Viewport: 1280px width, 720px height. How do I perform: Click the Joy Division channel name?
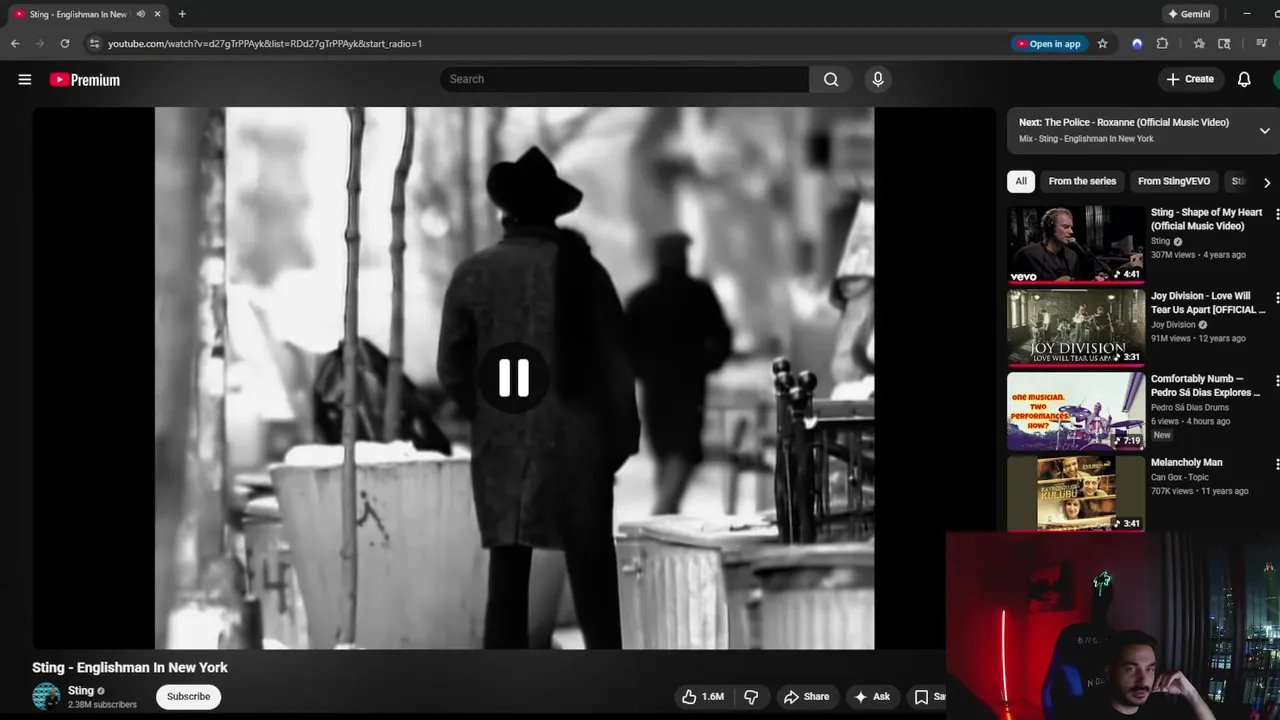[1173, 324]
